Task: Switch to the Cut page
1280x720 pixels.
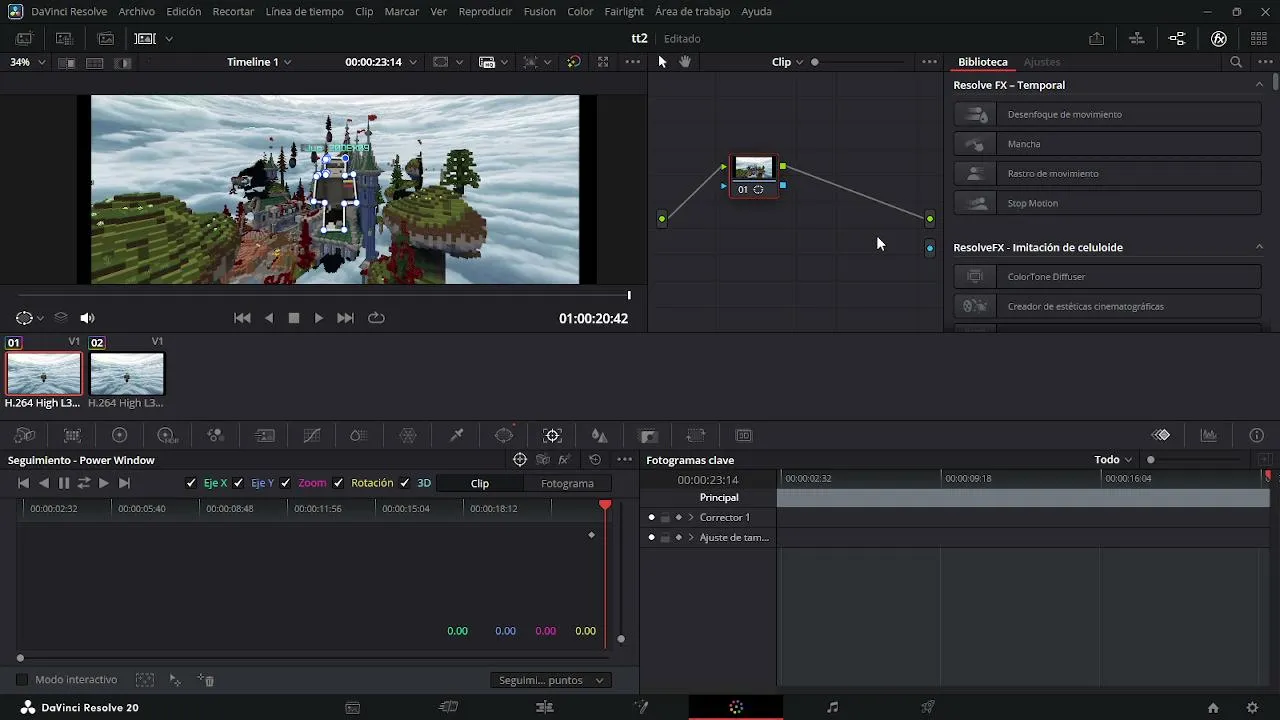Action: [x=449, y=707]
